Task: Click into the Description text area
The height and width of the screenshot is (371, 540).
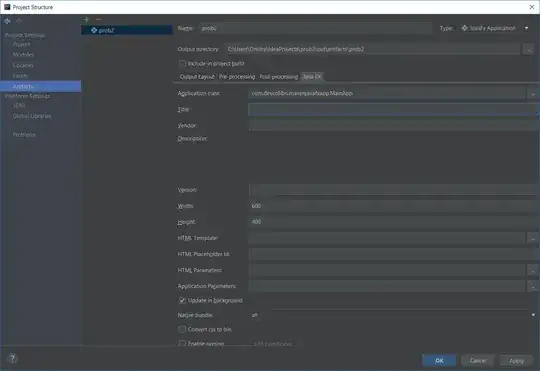Action: [x=393, y=157]
